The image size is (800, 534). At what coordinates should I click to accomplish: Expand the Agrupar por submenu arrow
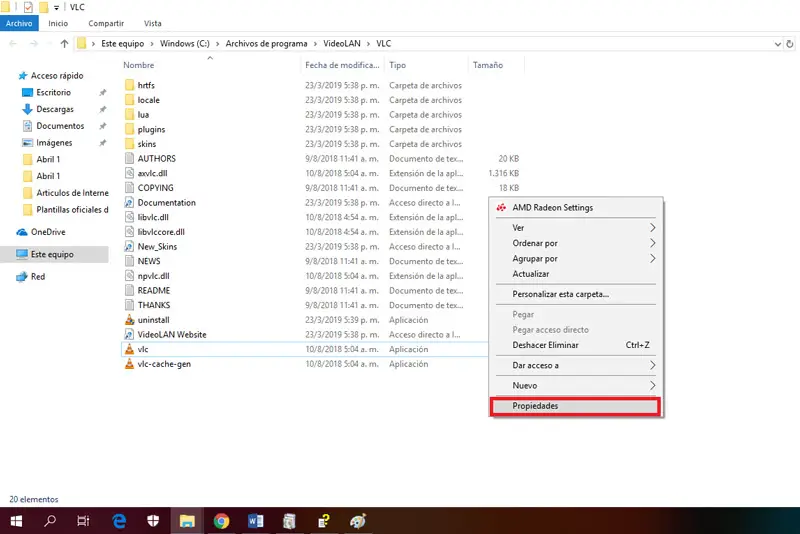[x=653, y=259]
